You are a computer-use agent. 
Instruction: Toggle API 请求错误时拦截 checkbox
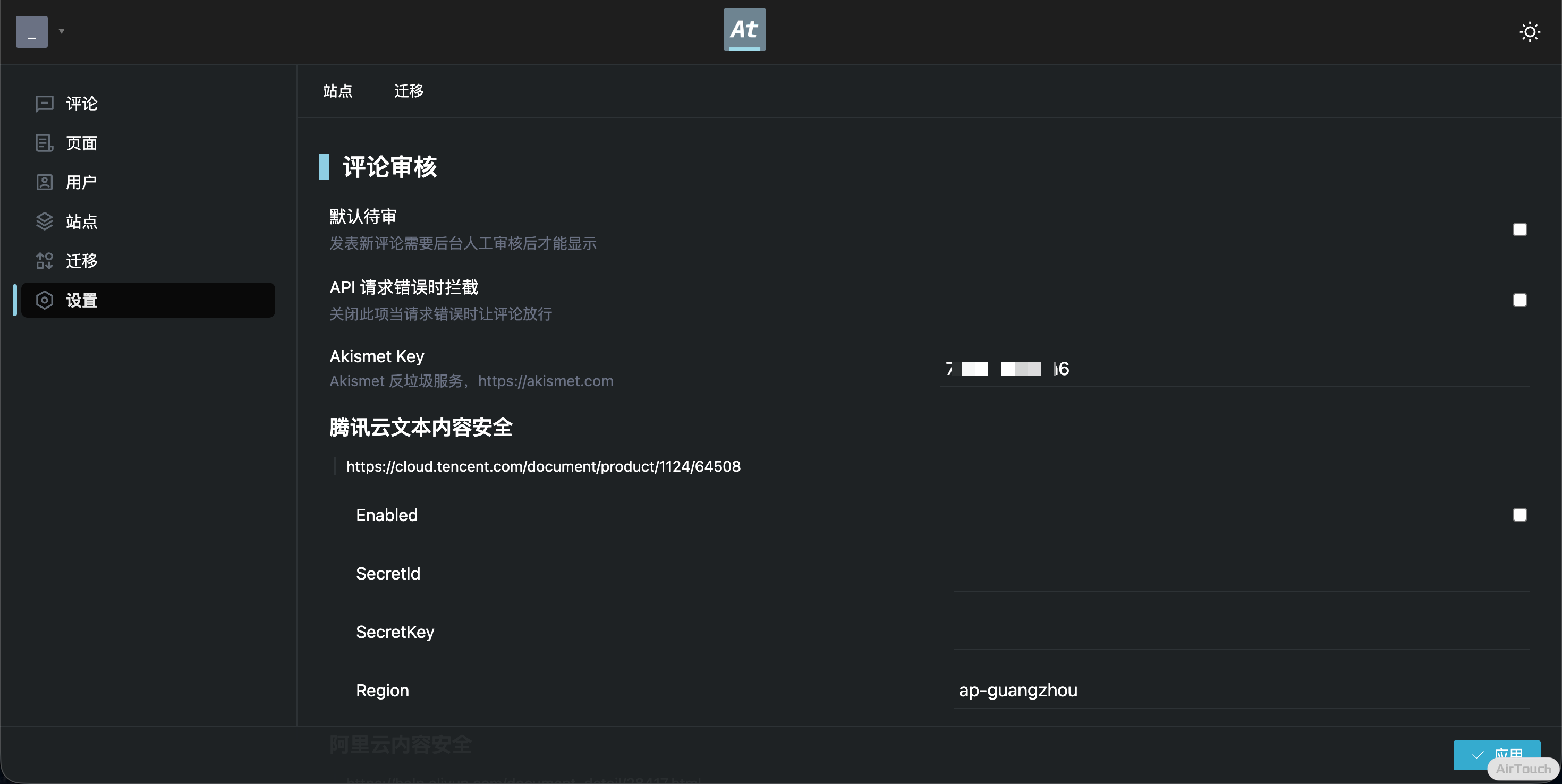(1520, 300)
